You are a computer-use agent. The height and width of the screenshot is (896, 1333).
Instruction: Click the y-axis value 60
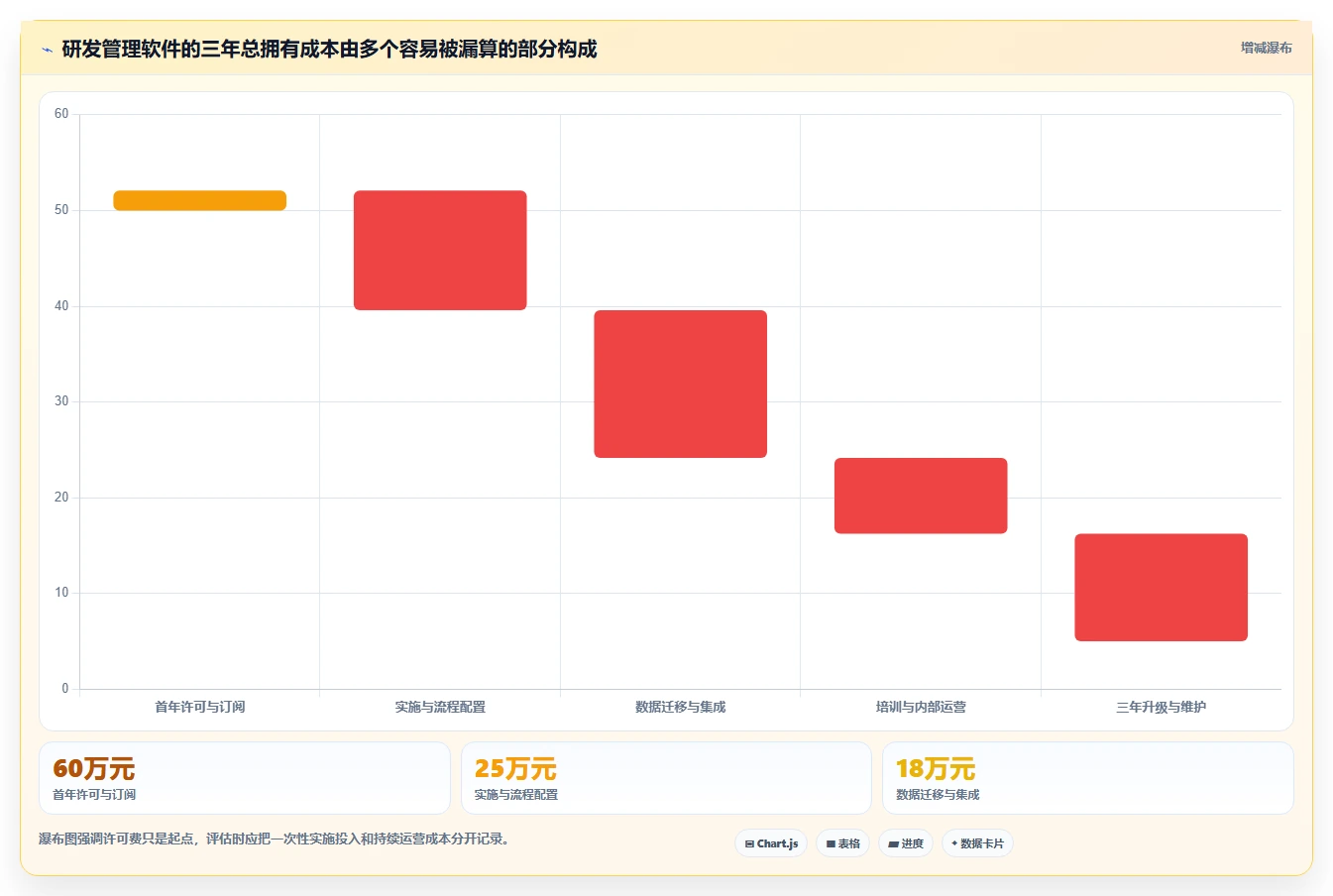(61, 114)
